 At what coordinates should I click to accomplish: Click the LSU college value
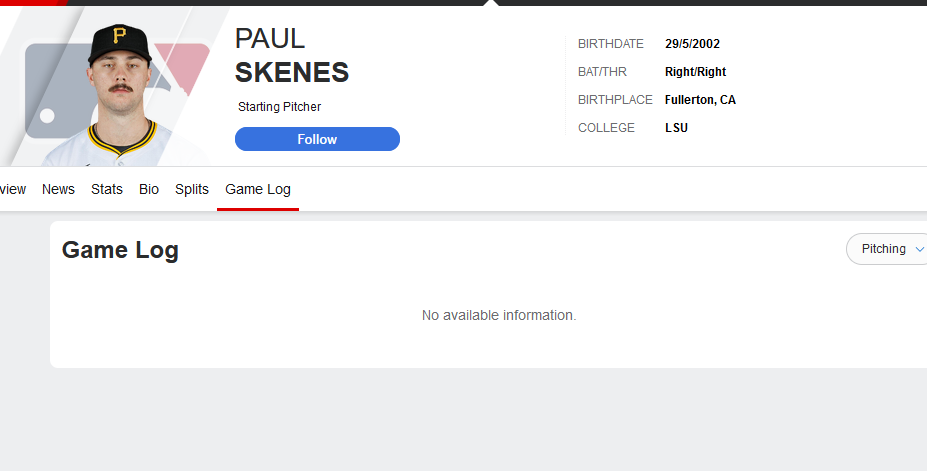tap(676, 128)
